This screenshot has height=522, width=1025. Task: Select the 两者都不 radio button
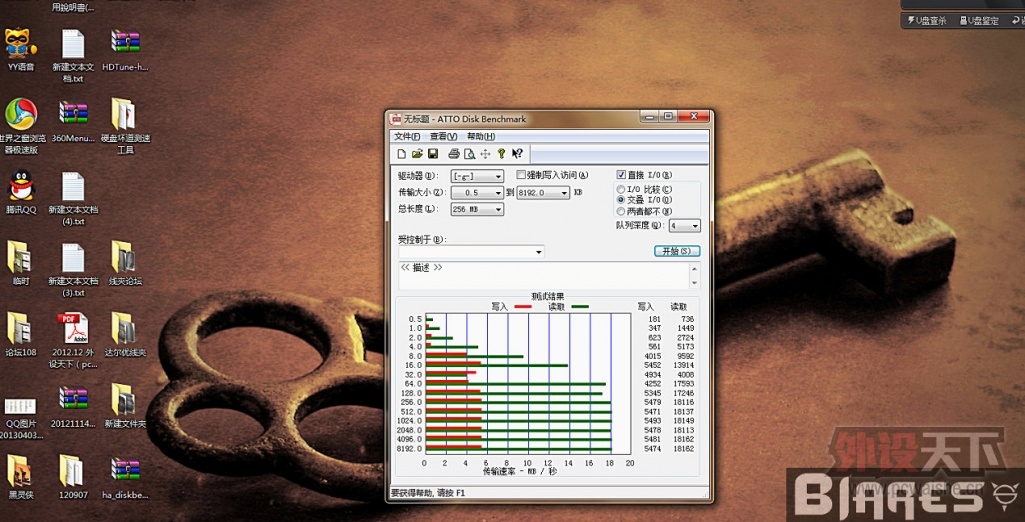[620, 211]
